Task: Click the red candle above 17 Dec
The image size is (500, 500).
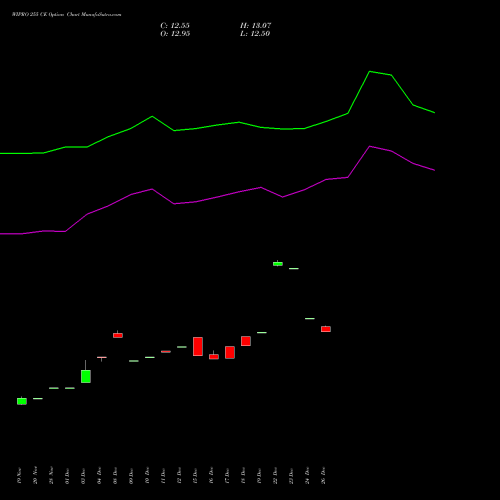Action: pos(230,352)
